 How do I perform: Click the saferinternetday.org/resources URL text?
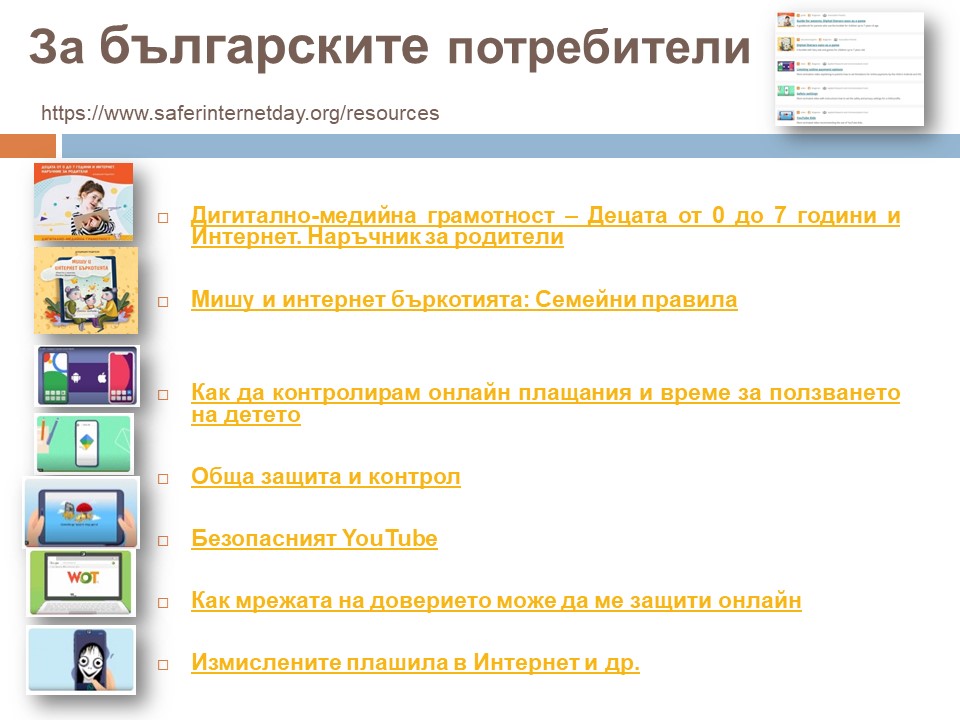click(240, 113)
